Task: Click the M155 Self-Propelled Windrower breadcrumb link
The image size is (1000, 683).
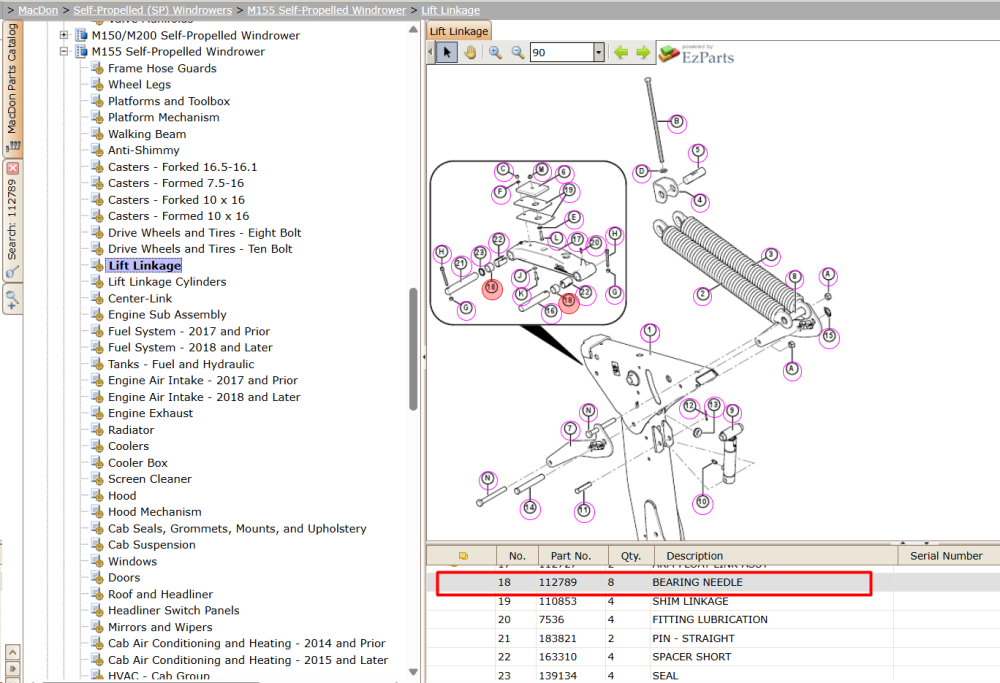Action: click(327, 10)
